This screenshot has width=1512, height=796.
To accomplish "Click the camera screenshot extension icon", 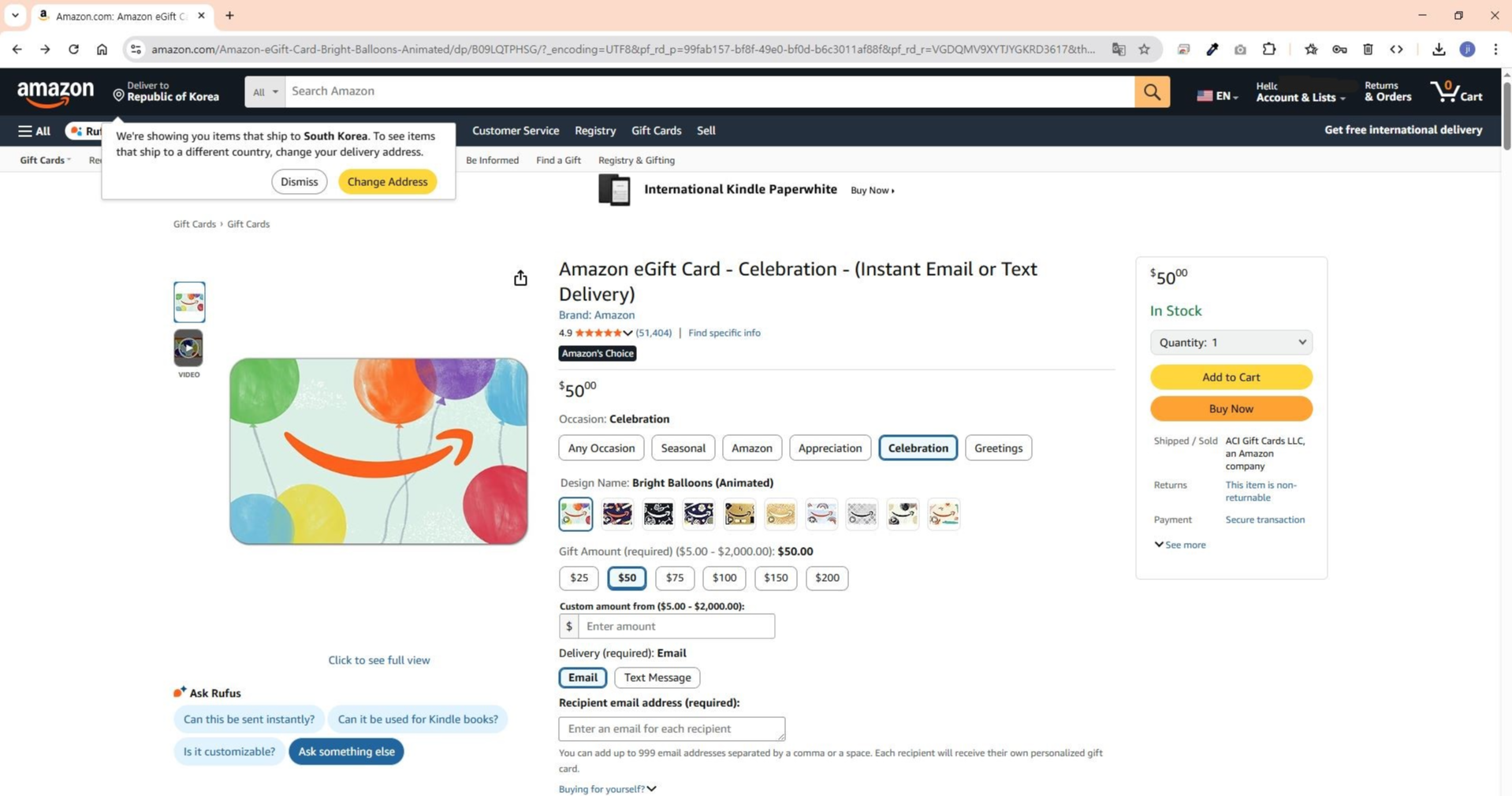I will click(x=1240, y=49).
